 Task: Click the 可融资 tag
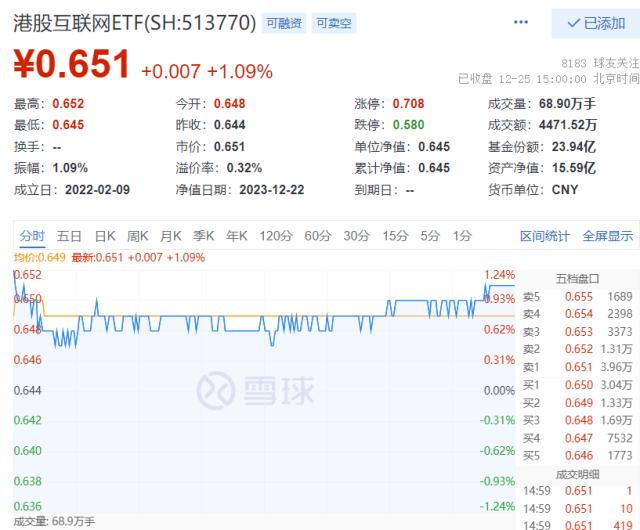point(284,23)
